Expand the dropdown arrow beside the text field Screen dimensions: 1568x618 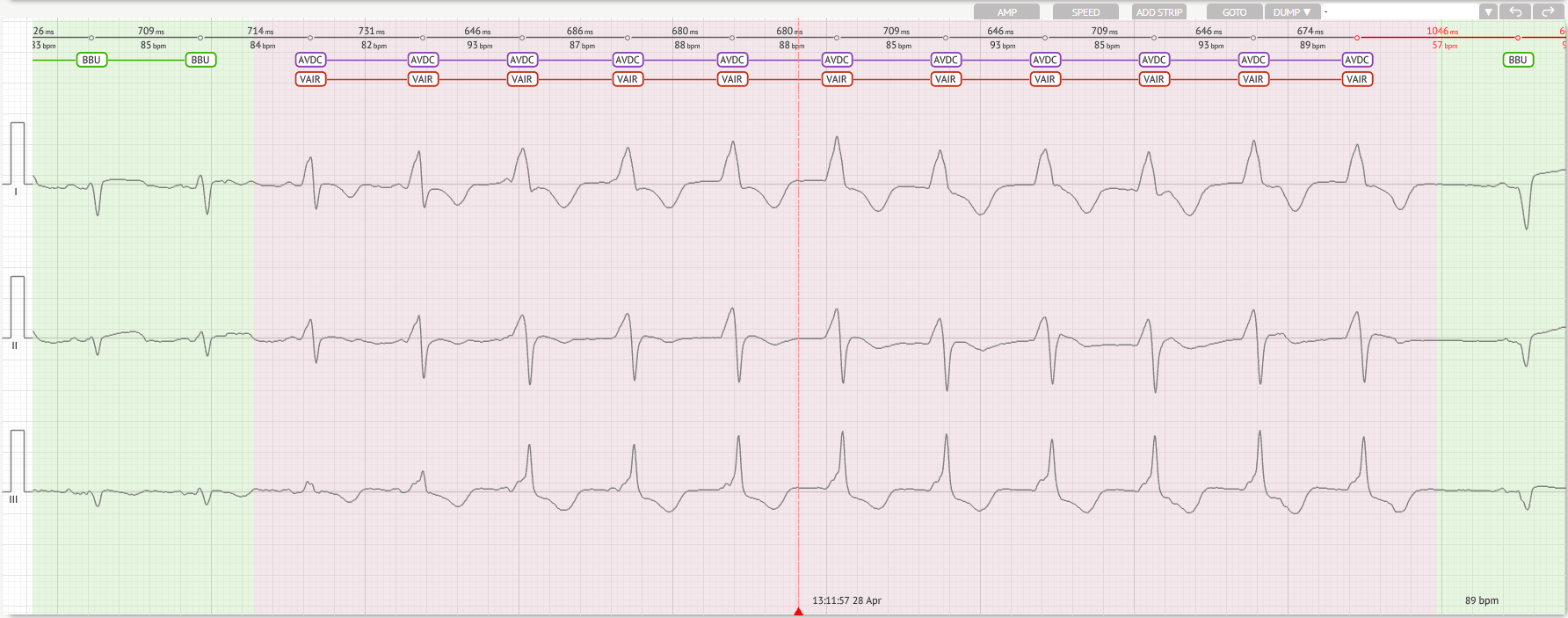pyautogui.click(x=1488, y=12)
